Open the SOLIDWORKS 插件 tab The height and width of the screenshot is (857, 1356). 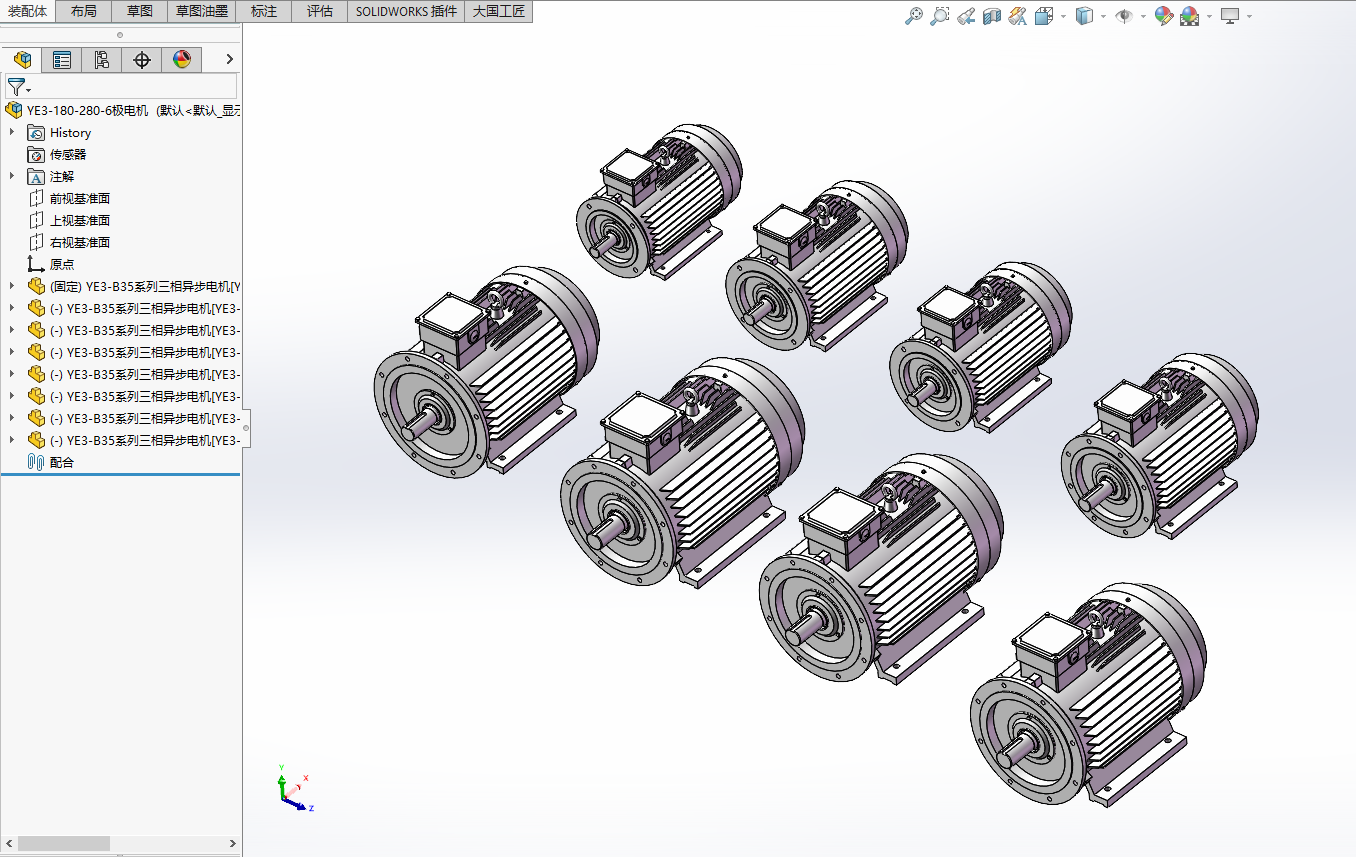tap(406, 11)
